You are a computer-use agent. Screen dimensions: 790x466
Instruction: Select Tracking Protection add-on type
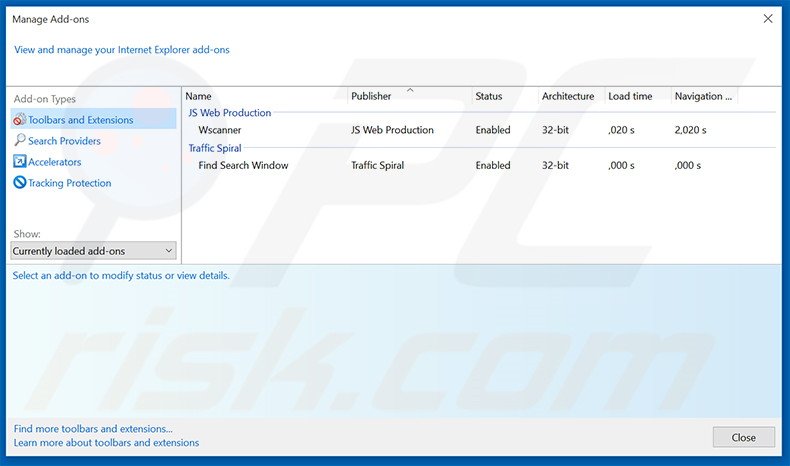70,183
